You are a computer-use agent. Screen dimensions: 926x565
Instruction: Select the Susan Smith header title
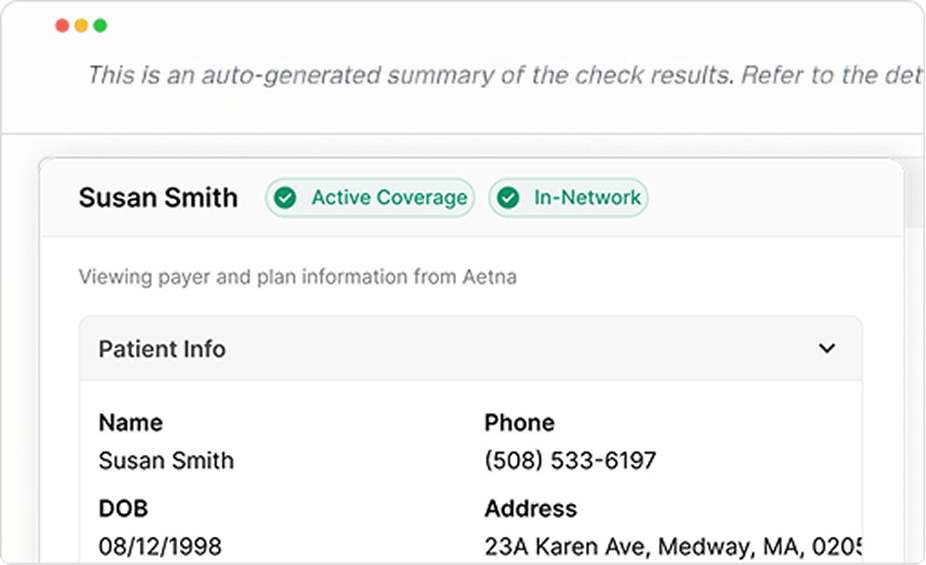click(x=158, y=198)
